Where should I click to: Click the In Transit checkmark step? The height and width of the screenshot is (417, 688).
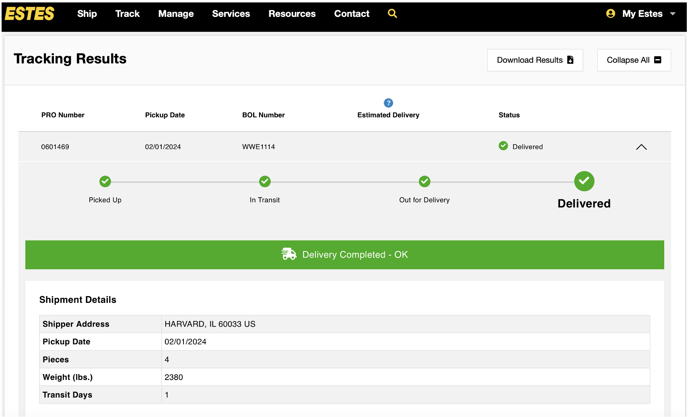point(265,181)
